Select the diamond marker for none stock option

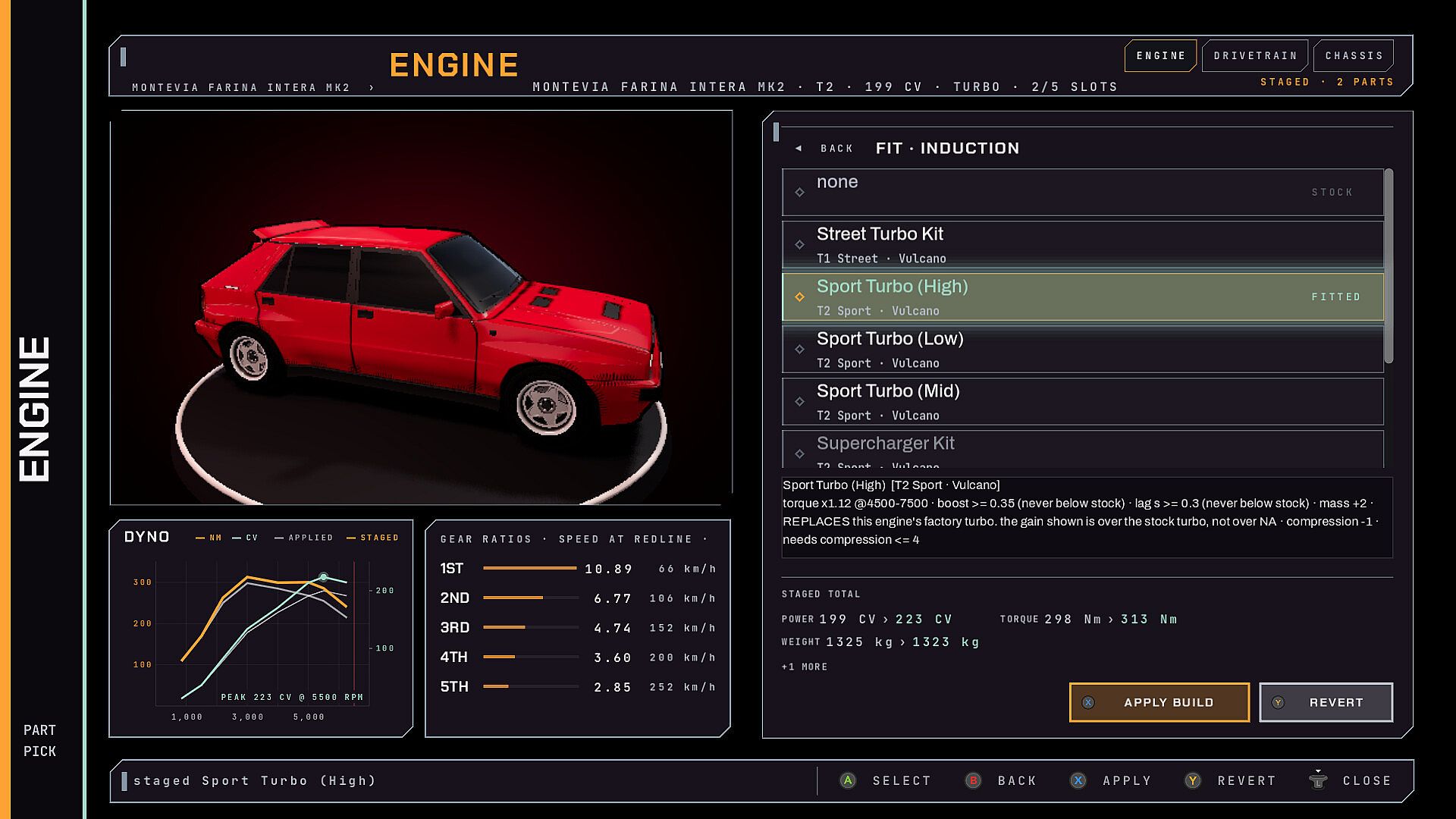coord(799,192)
